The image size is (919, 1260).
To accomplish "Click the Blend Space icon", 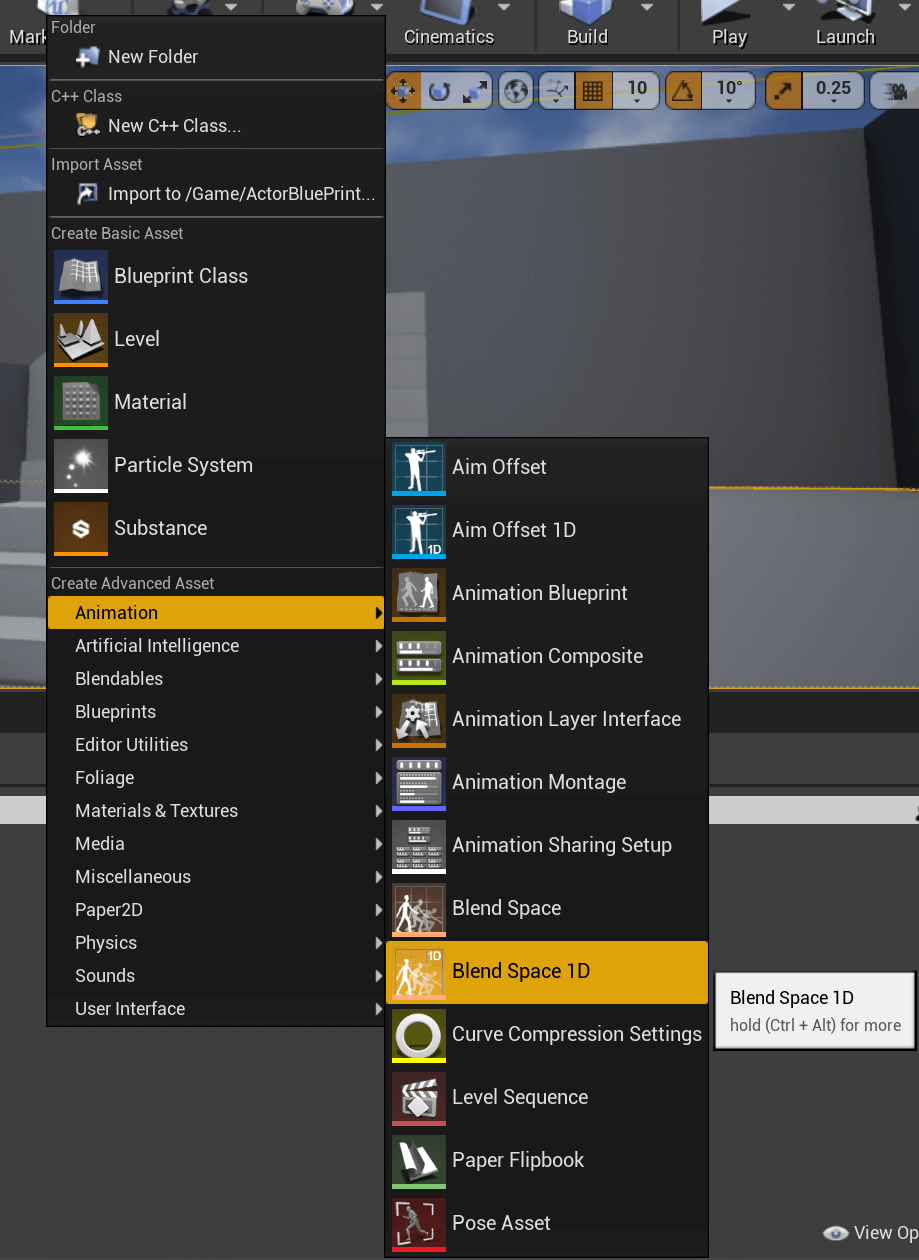I will [419, 908].
